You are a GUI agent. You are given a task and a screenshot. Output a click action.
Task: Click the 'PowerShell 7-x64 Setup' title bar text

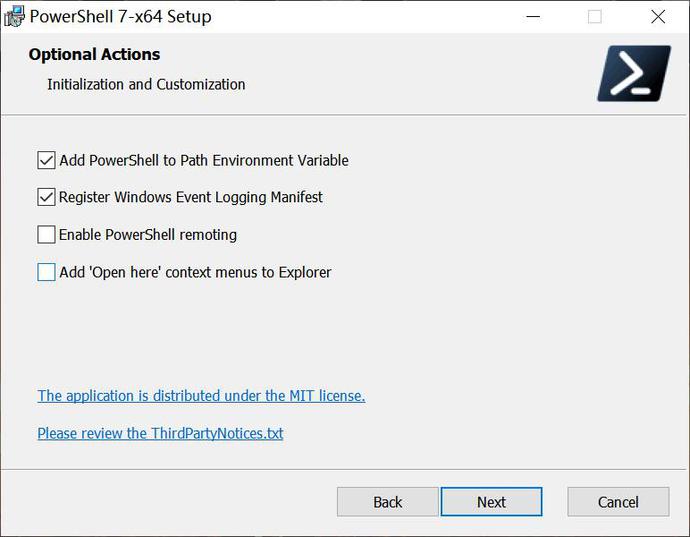pos(121,17)
